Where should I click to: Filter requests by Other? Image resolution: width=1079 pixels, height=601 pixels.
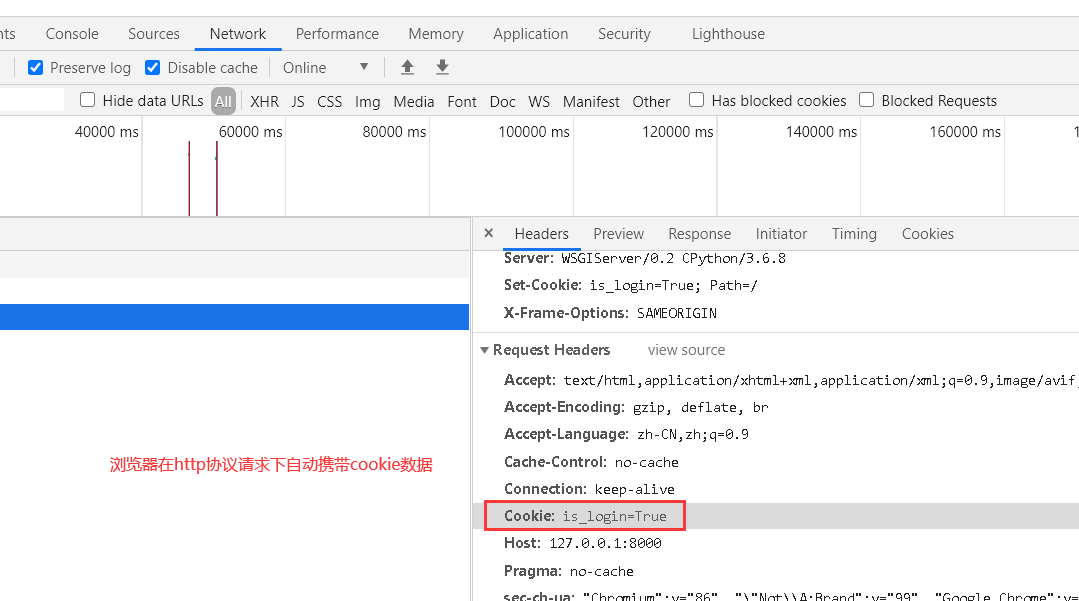click(651, 101)
